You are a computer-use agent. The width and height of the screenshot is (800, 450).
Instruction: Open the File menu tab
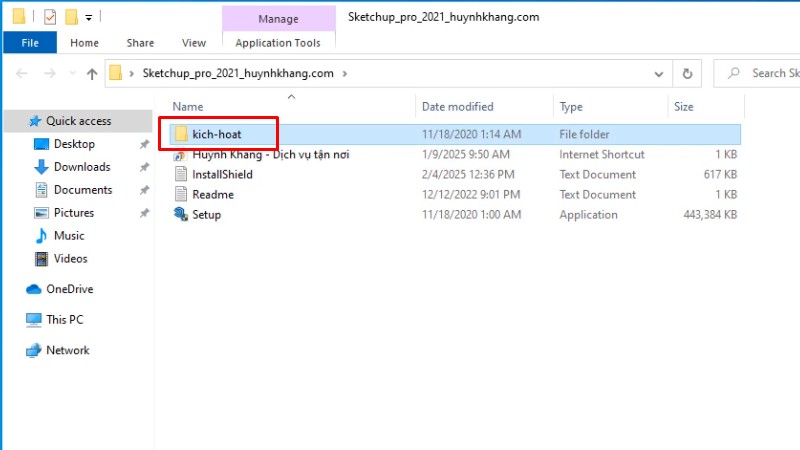30,43
